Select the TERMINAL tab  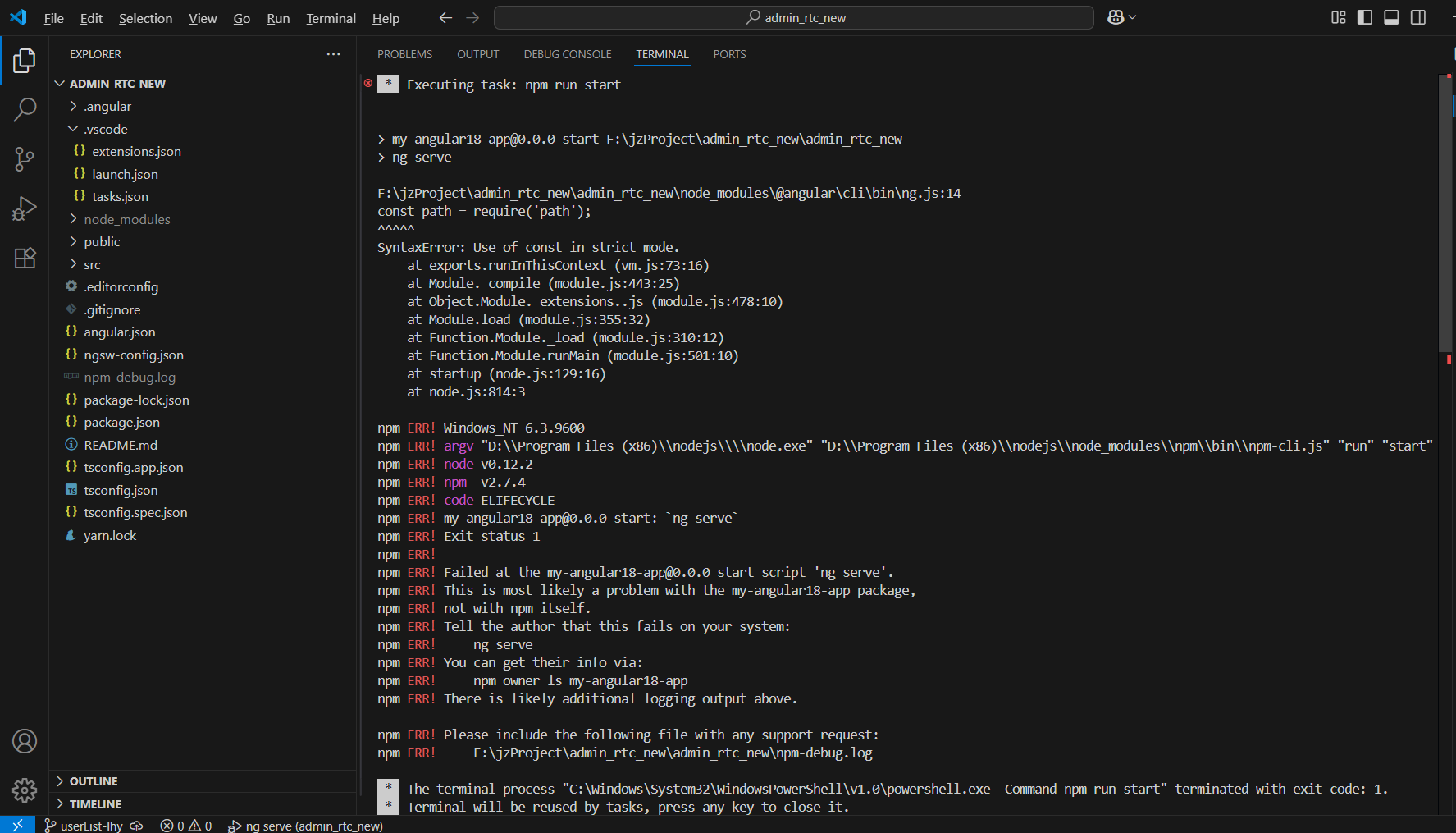click(662, 54)
